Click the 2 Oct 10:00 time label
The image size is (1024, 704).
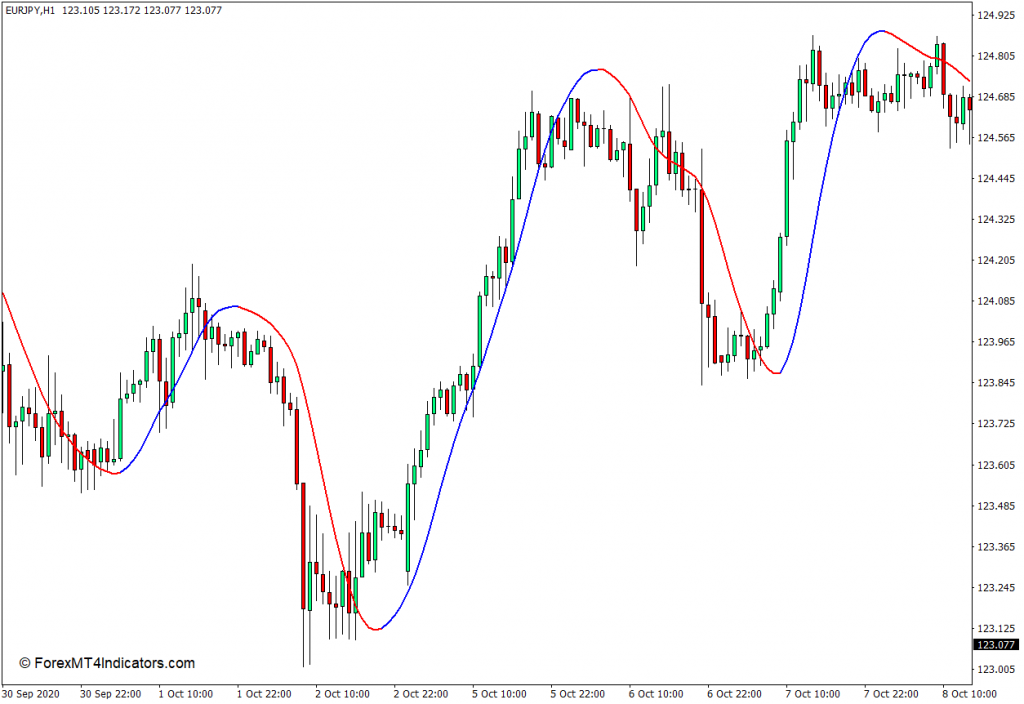click(x=342, y=694)
